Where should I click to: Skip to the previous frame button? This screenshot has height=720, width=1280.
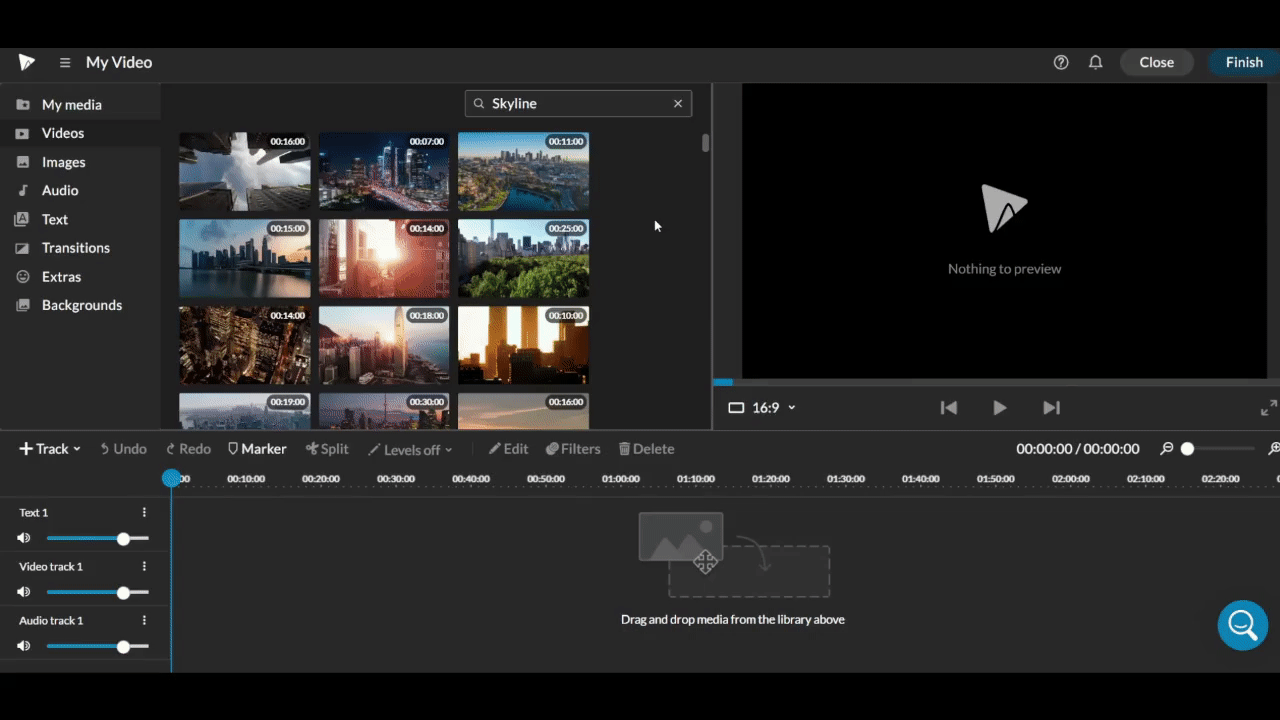click(x=949, y=407)
